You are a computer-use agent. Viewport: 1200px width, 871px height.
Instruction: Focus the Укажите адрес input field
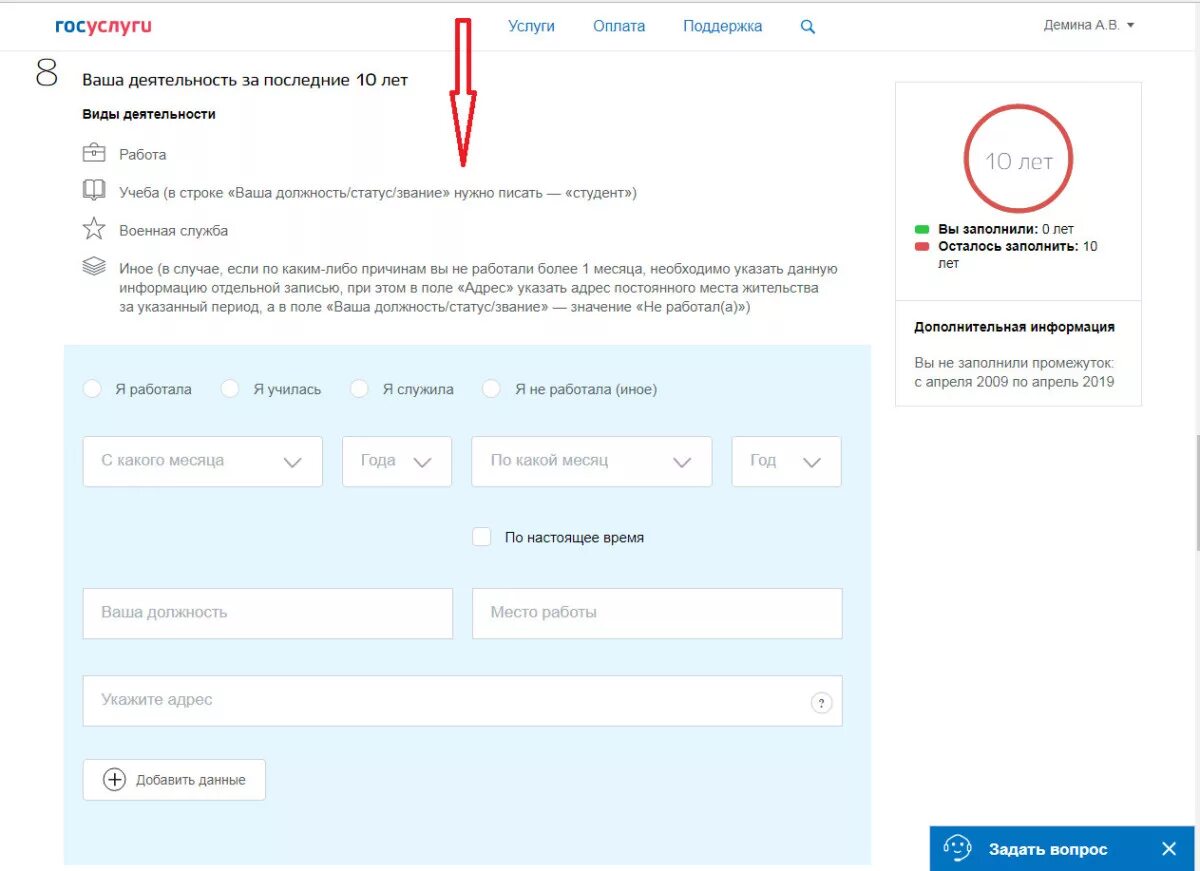point(462,700)
